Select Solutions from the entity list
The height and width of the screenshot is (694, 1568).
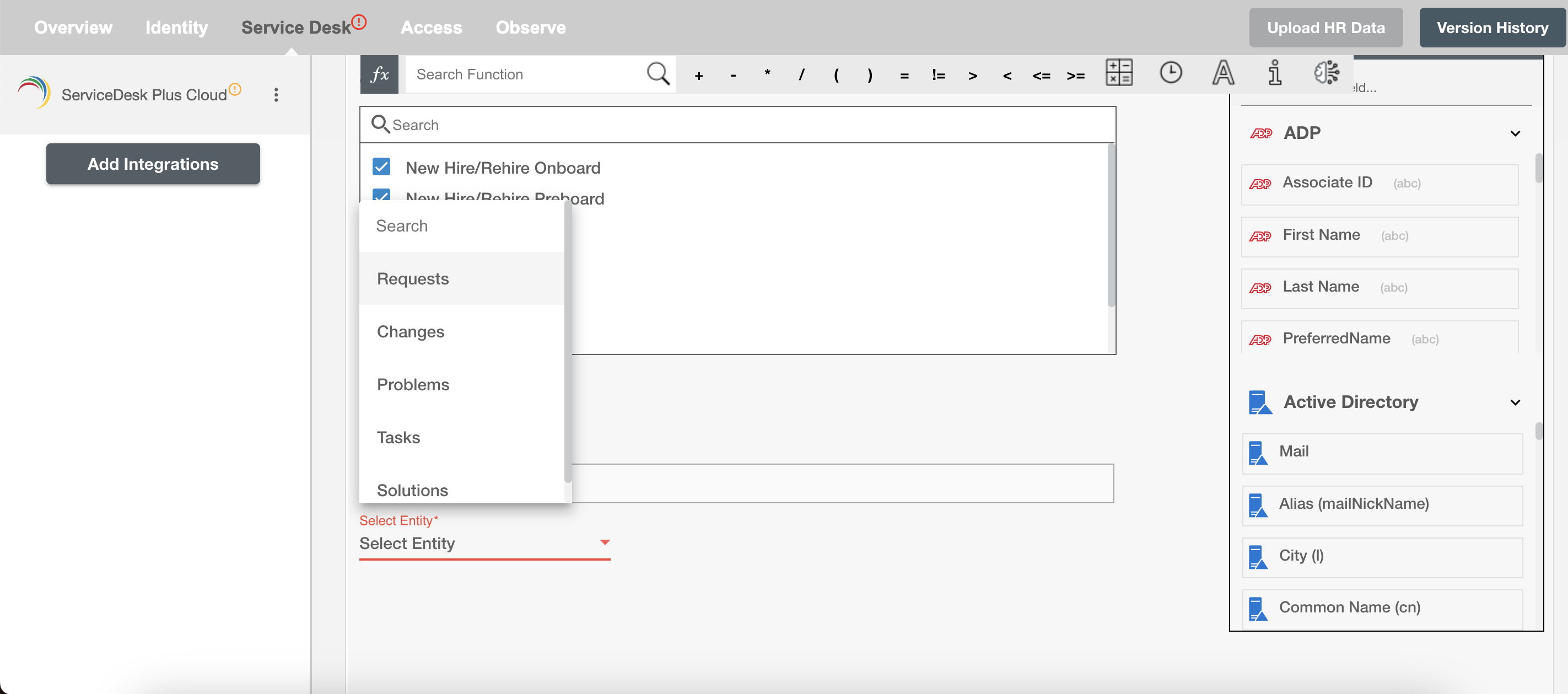pos(412,489)
